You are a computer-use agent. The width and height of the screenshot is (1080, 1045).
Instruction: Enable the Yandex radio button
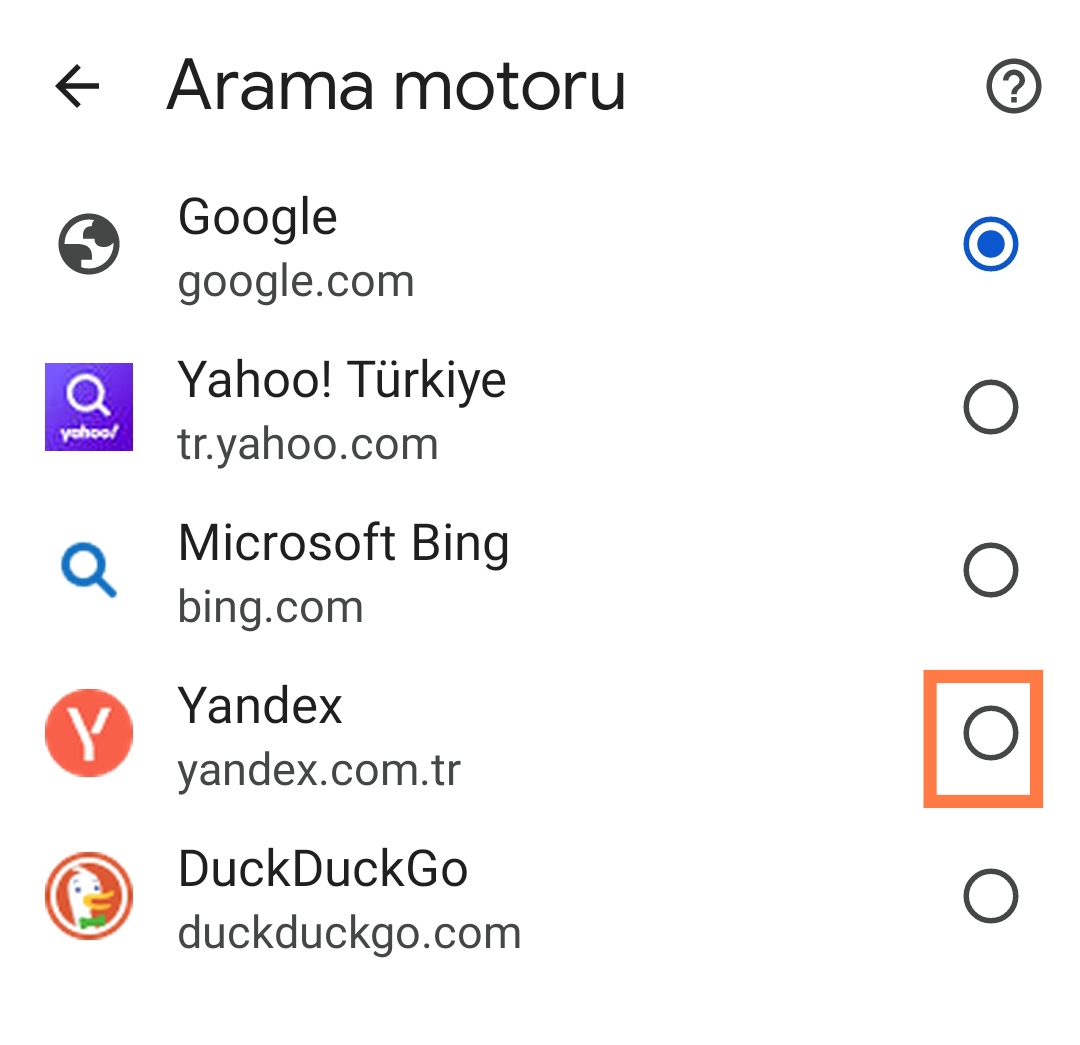click(990, 734)
